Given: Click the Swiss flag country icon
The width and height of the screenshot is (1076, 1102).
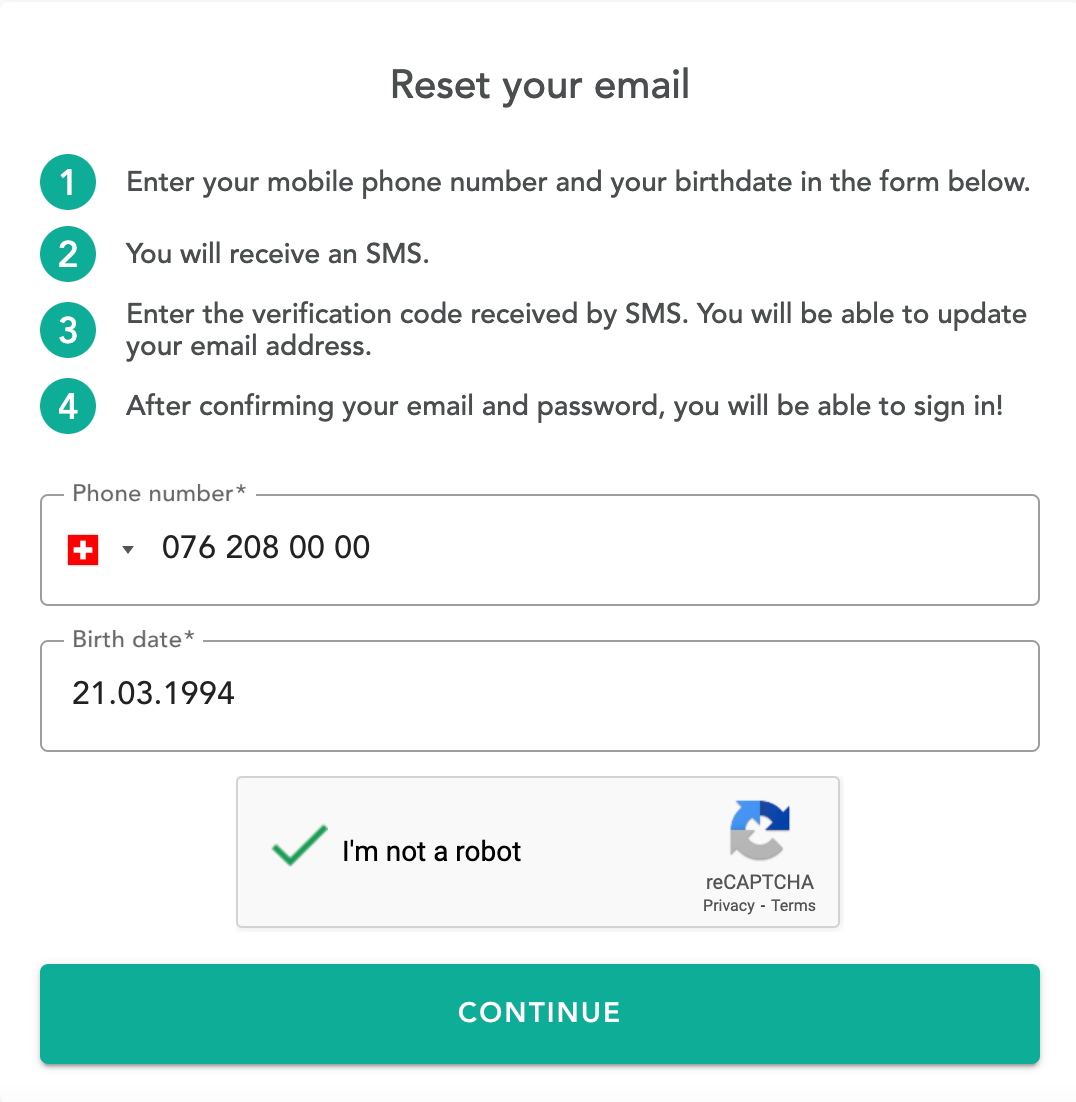Looking at the screenshot, I should (x=83, y=550).
